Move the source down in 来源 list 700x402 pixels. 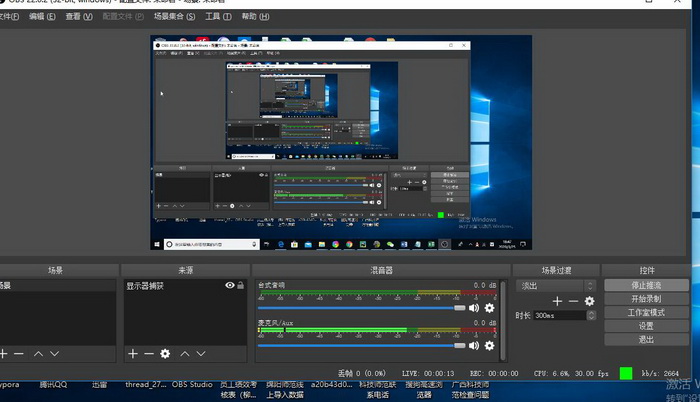[x=201, y=354]
